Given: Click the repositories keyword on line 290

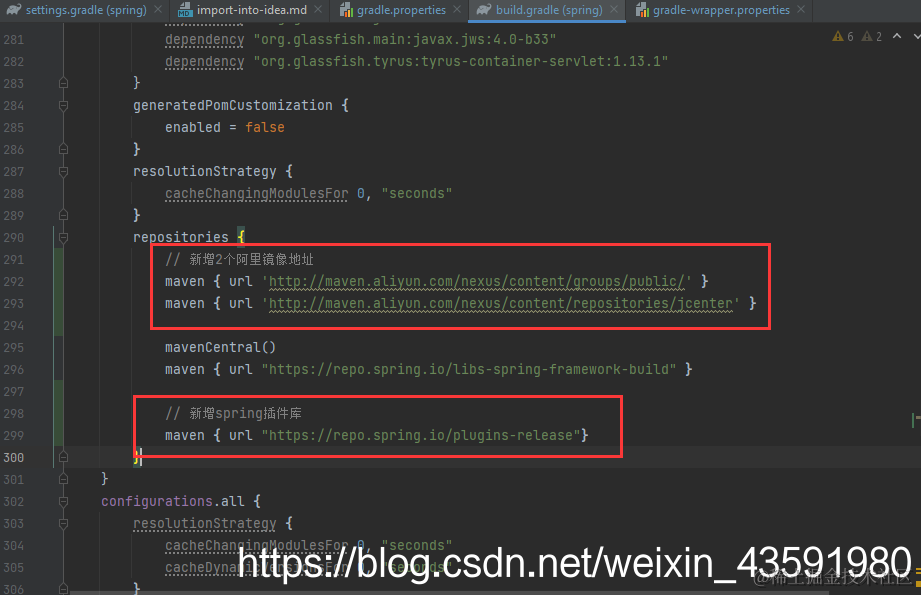Looking at the screenshot, I should (181, 237).
